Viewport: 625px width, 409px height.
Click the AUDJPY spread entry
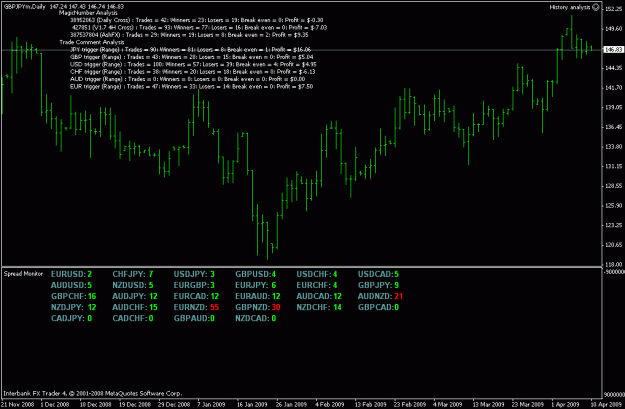135,297
